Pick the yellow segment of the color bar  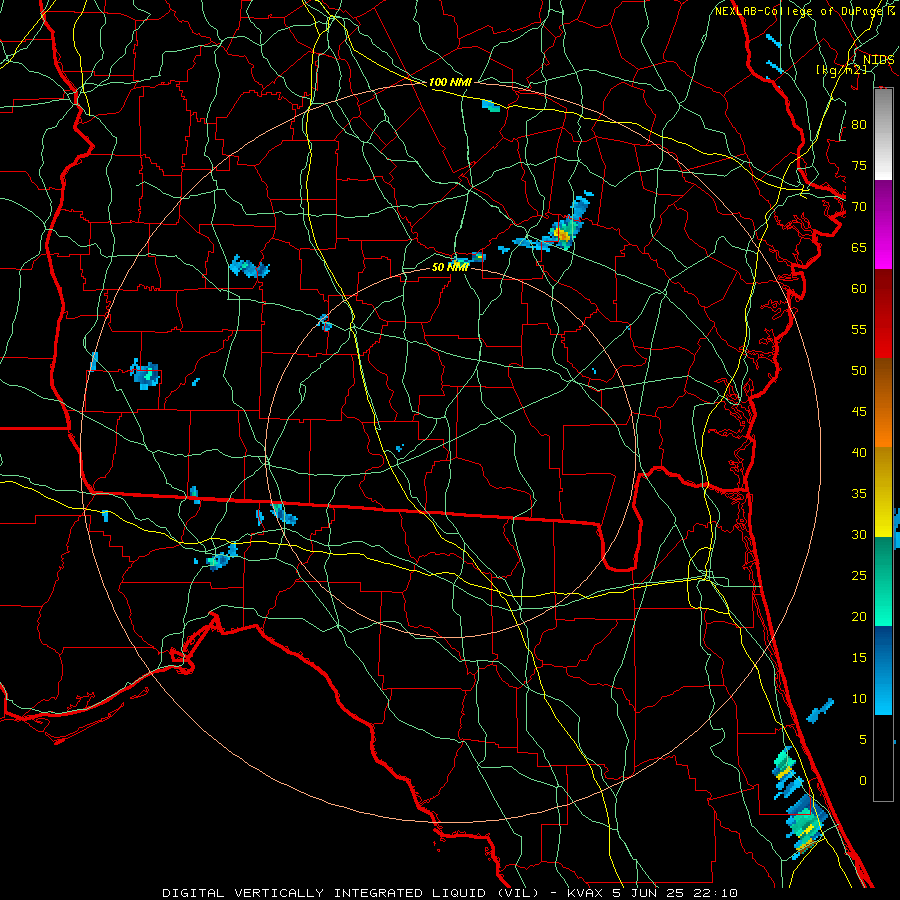pos(883,492)
